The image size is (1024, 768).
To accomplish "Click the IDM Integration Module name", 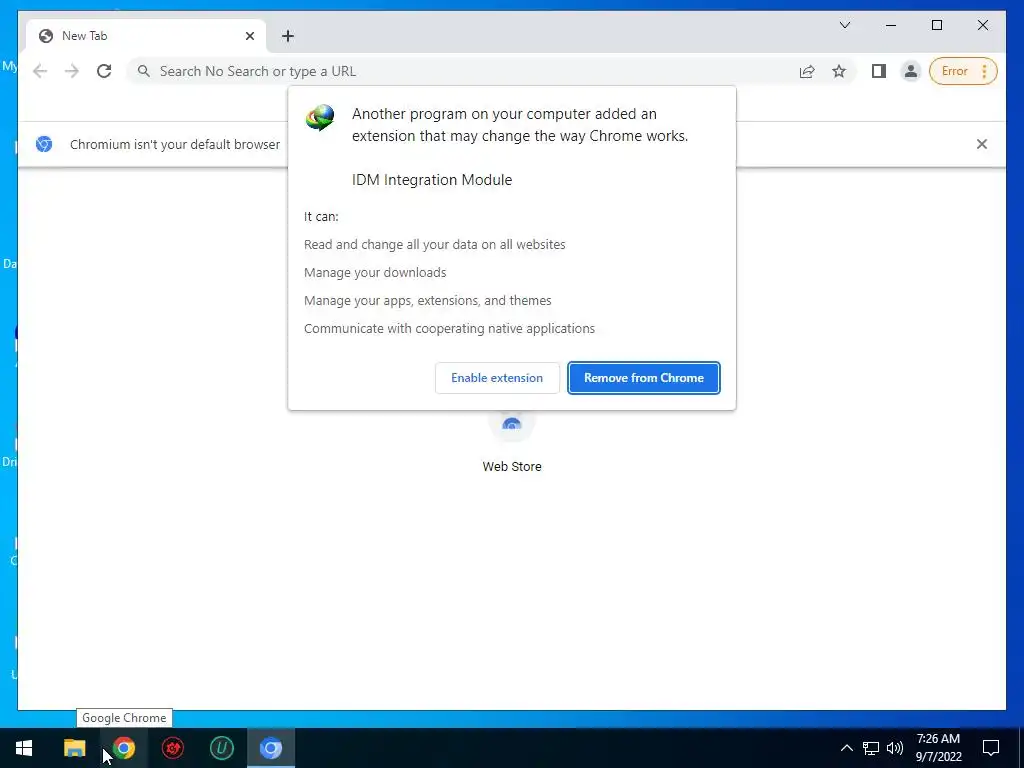I will coord(432,180).
